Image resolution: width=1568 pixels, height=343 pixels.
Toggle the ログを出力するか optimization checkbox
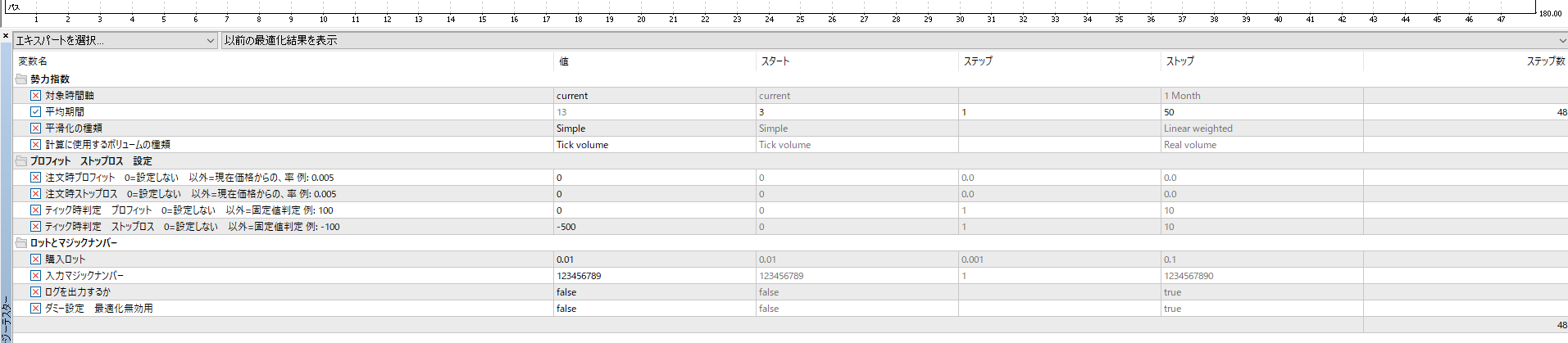pyautogui.click(x=36, y=292)
